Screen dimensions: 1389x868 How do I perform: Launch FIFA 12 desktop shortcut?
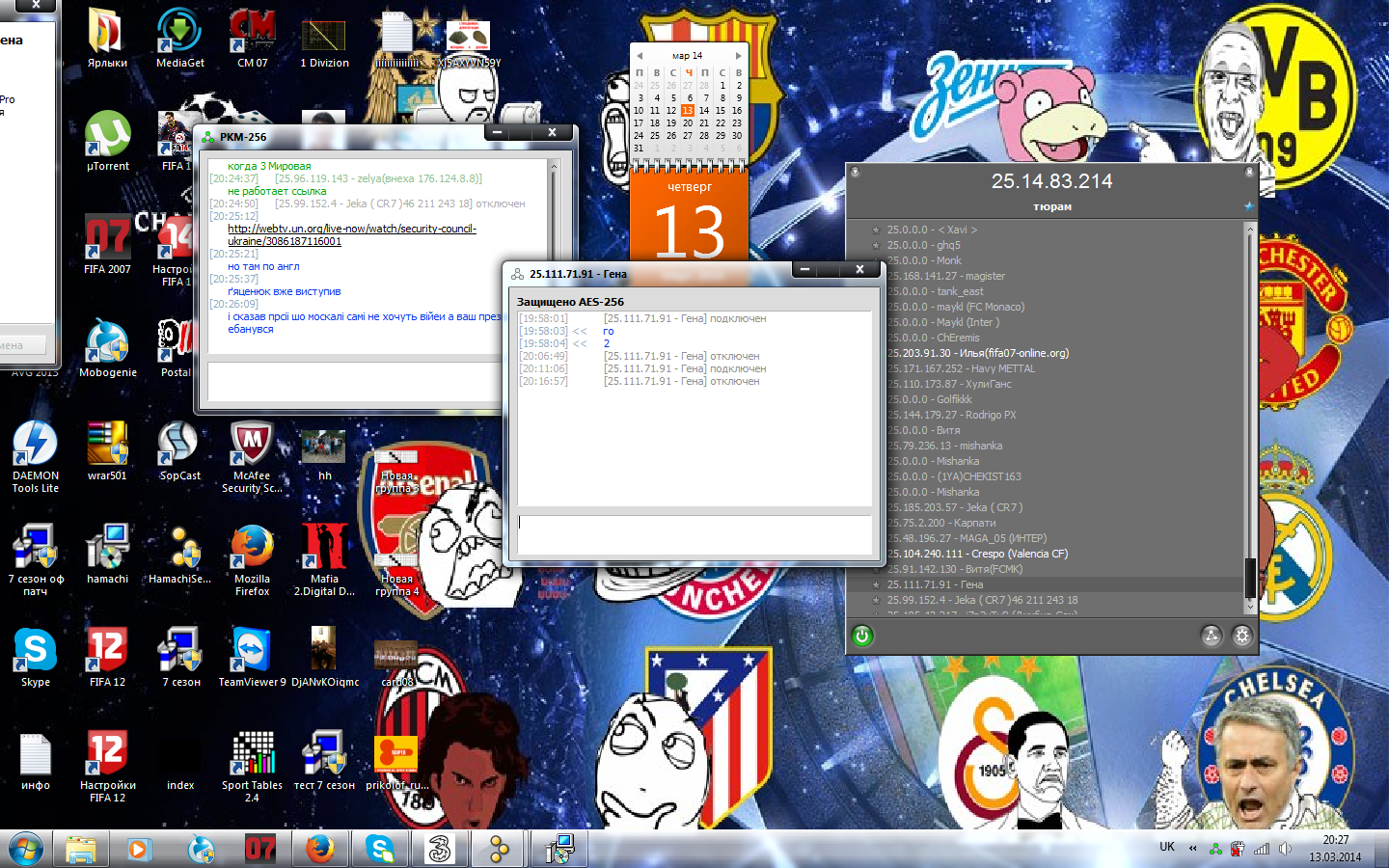click(107, 657)
